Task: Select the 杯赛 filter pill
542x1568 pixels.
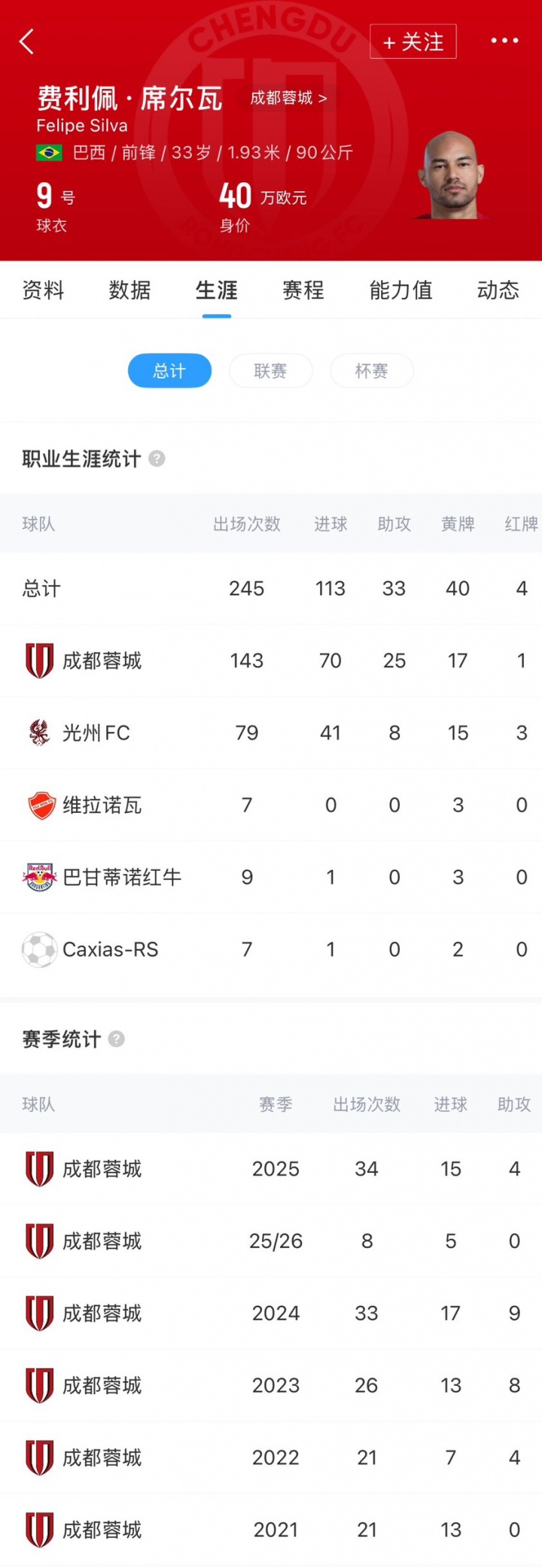Action: pos(372,370)
